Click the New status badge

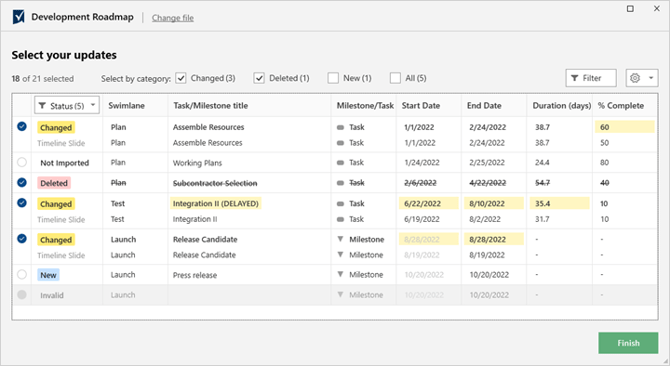[x=48, y=275]
